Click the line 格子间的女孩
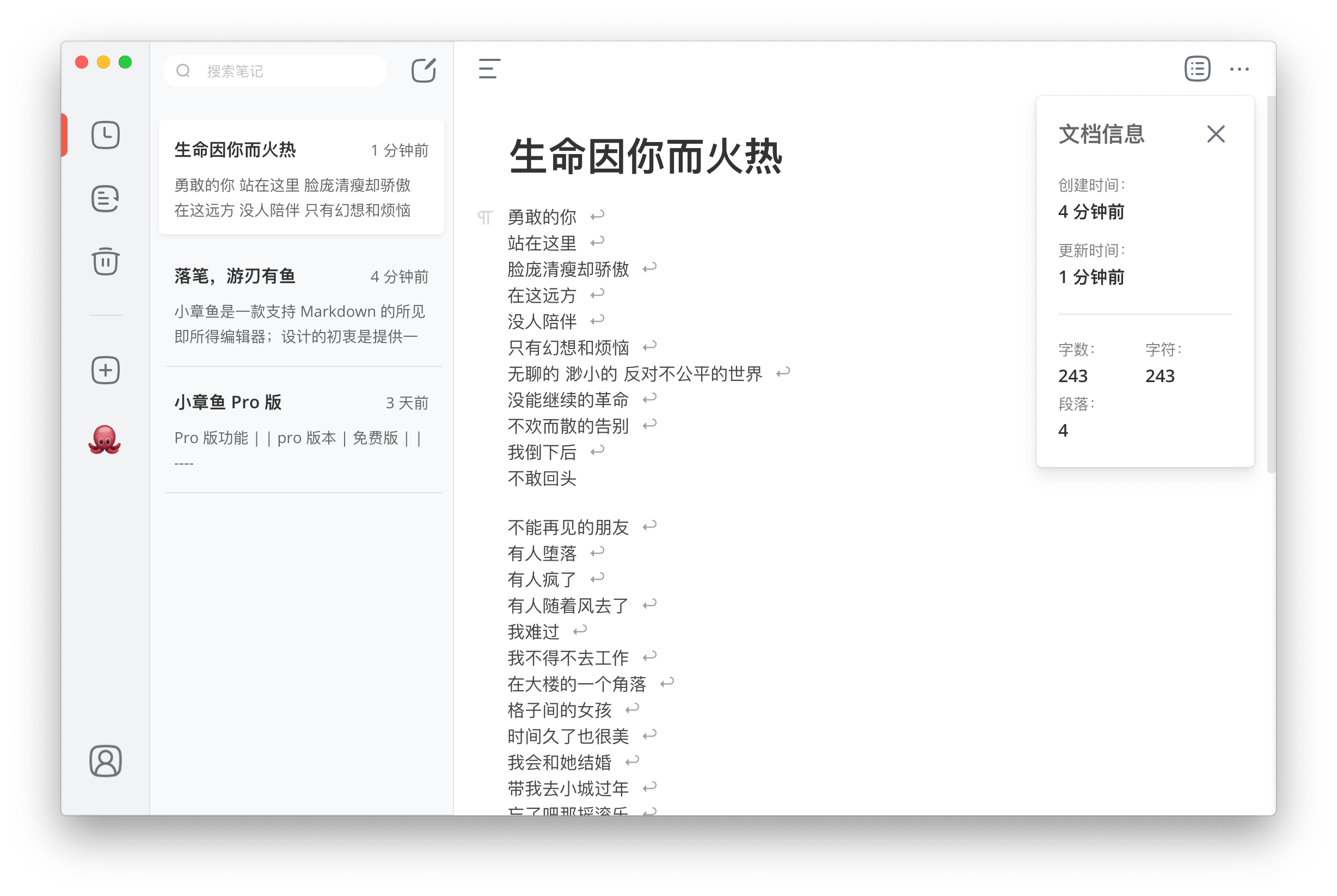 click(560, 710)
